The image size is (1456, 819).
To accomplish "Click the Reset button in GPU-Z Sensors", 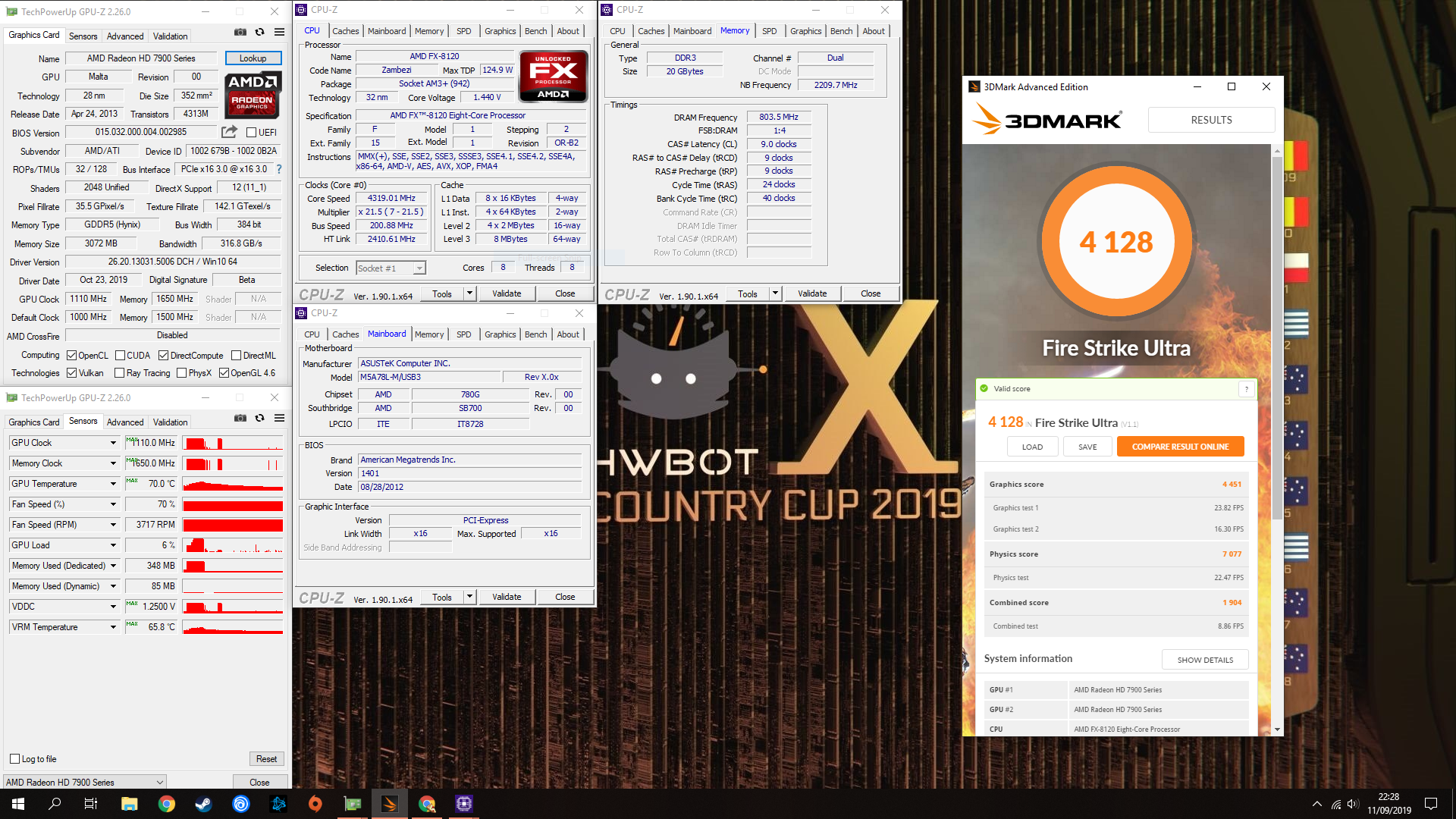I will pos(266,758).
